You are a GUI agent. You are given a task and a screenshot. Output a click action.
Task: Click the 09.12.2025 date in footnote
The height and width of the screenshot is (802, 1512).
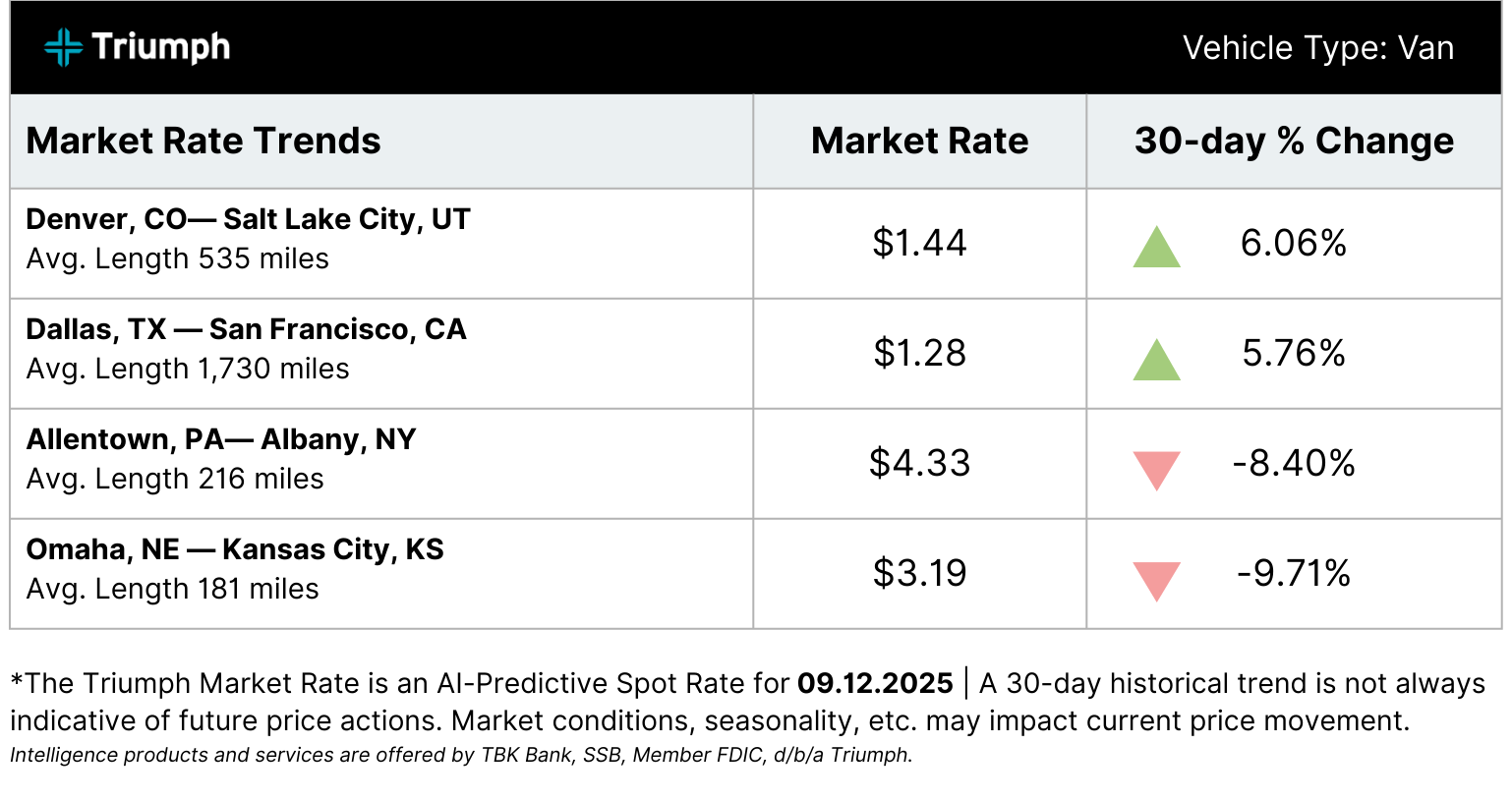coord(875,683)
